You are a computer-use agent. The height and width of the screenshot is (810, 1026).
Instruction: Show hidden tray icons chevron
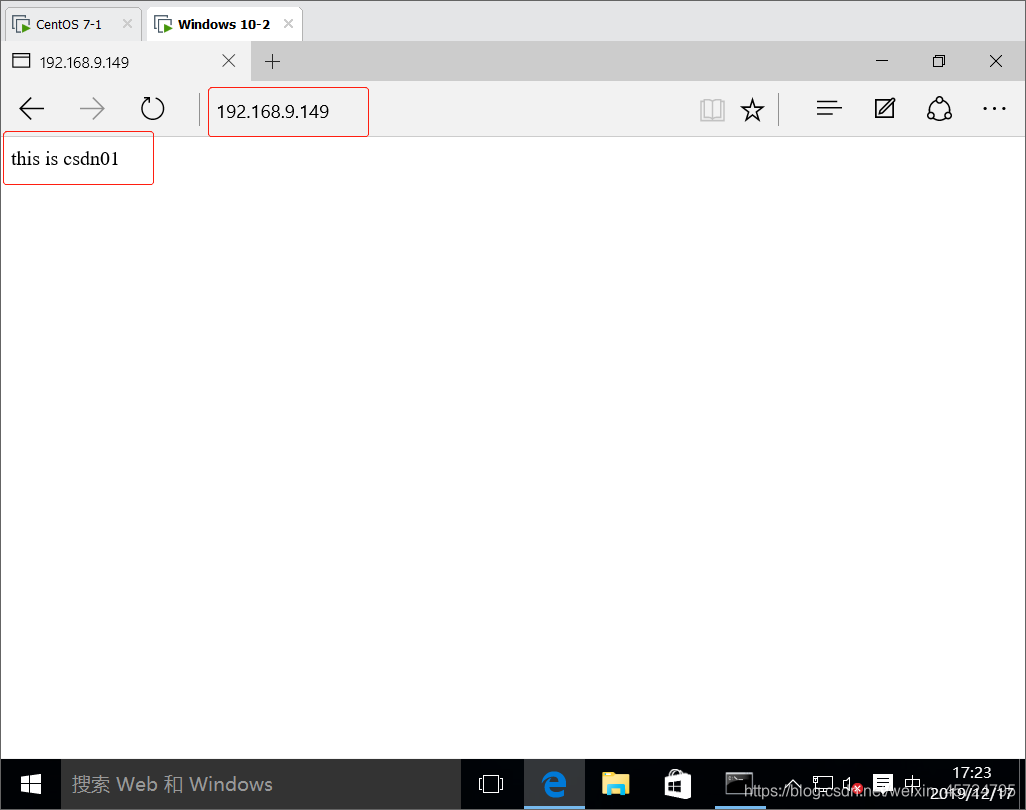792,784
